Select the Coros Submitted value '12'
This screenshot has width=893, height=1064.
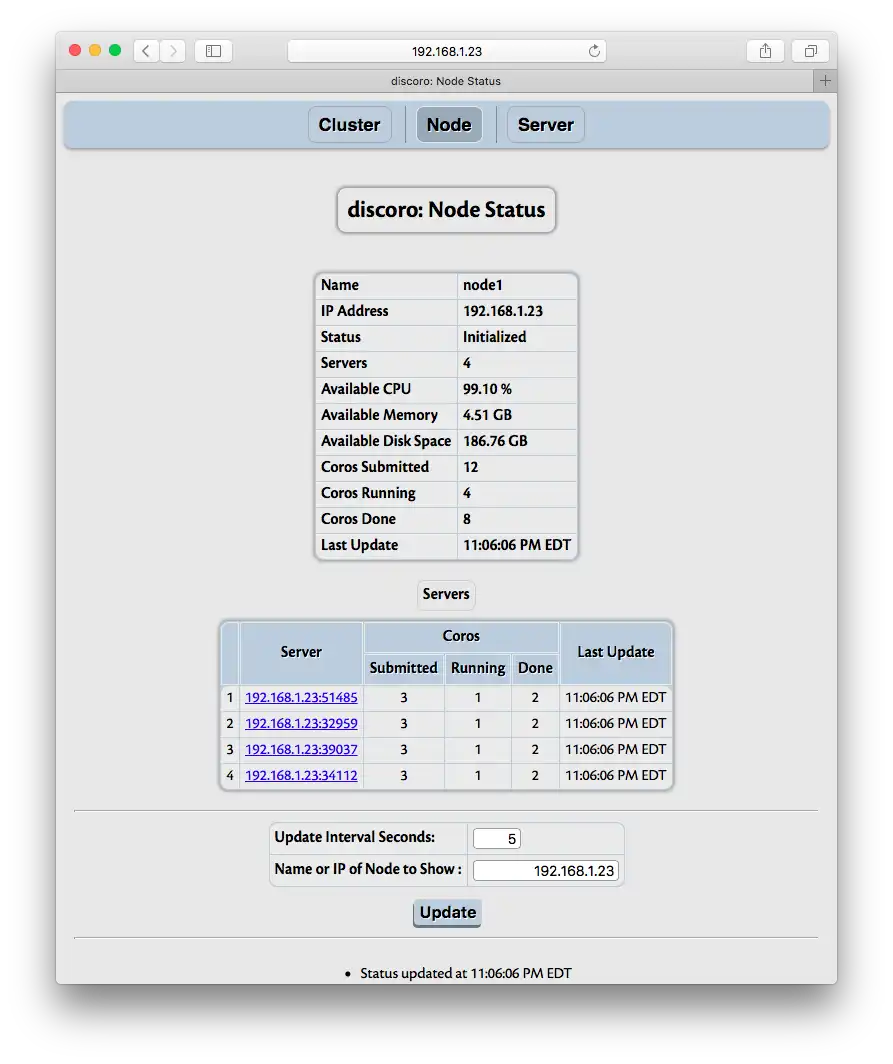470,467
